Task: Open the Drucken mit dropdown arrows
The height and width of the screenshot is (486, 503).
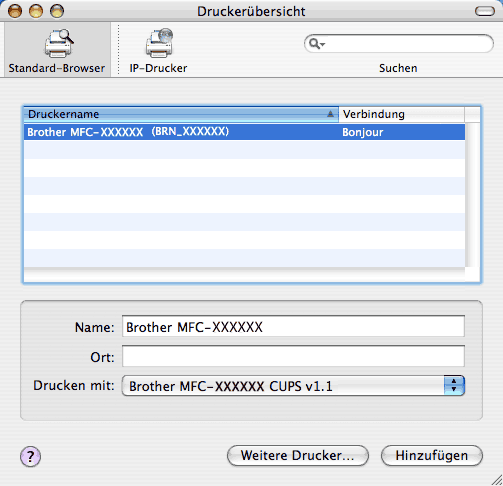Action: (454, 385)
